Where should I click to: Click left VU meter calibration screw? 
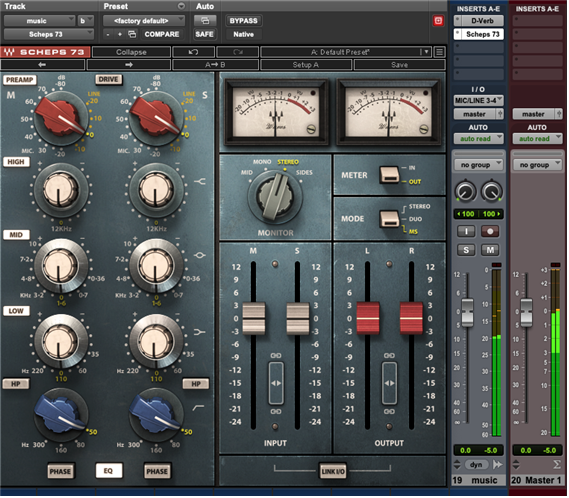click(311, 129)
